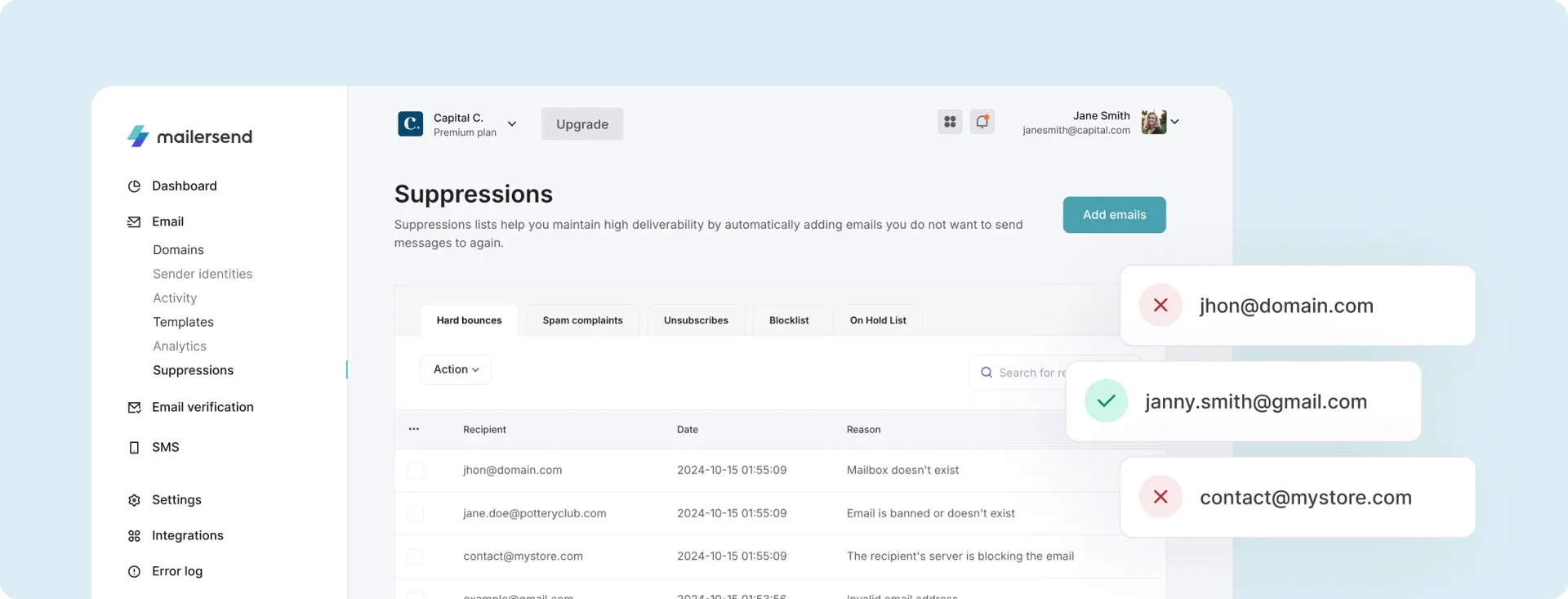Open SMS section in sidebar
Image resolution: width=1568 pixels, height=599 pixels.
coord(166,448)
